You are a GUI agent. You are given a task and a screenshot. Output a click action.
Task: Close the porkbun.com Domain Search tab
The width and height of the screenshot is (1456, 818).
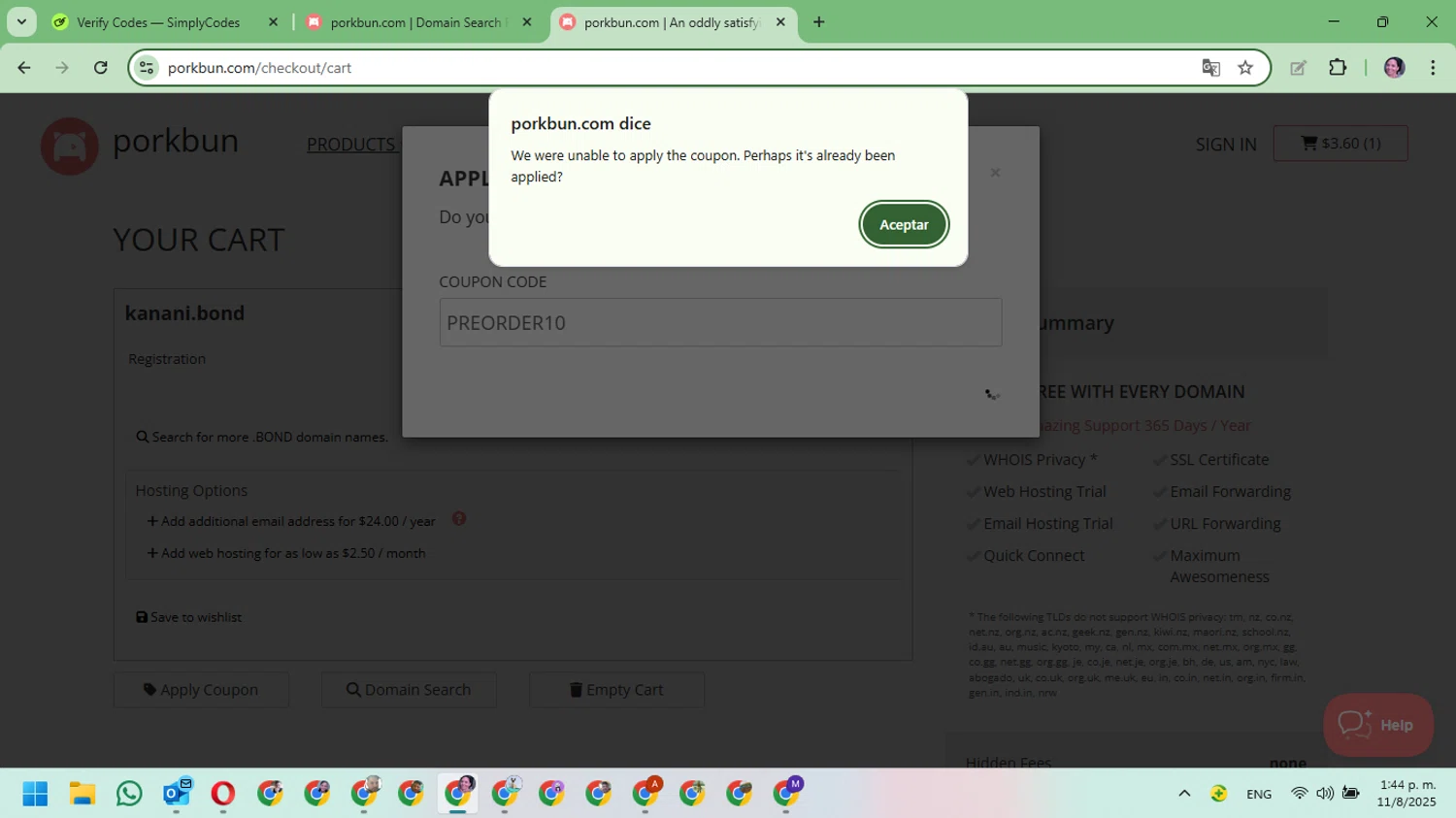[527, 22]
